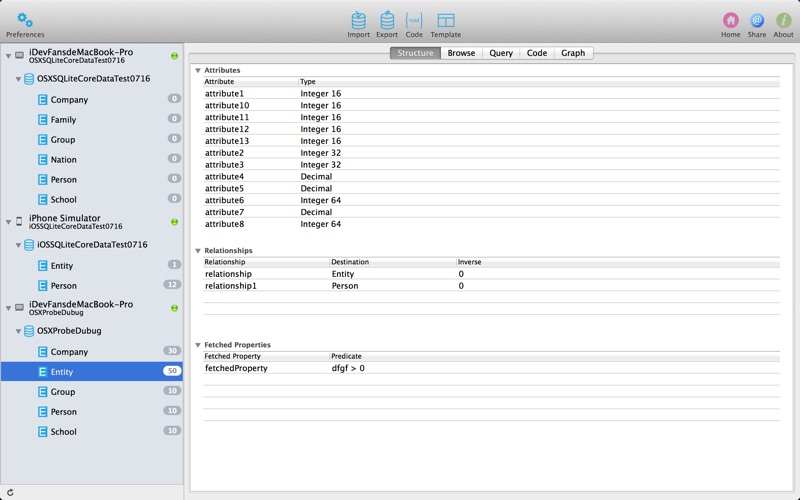Open the Query tab
The image size is (800, 500).
click(501, 53)
